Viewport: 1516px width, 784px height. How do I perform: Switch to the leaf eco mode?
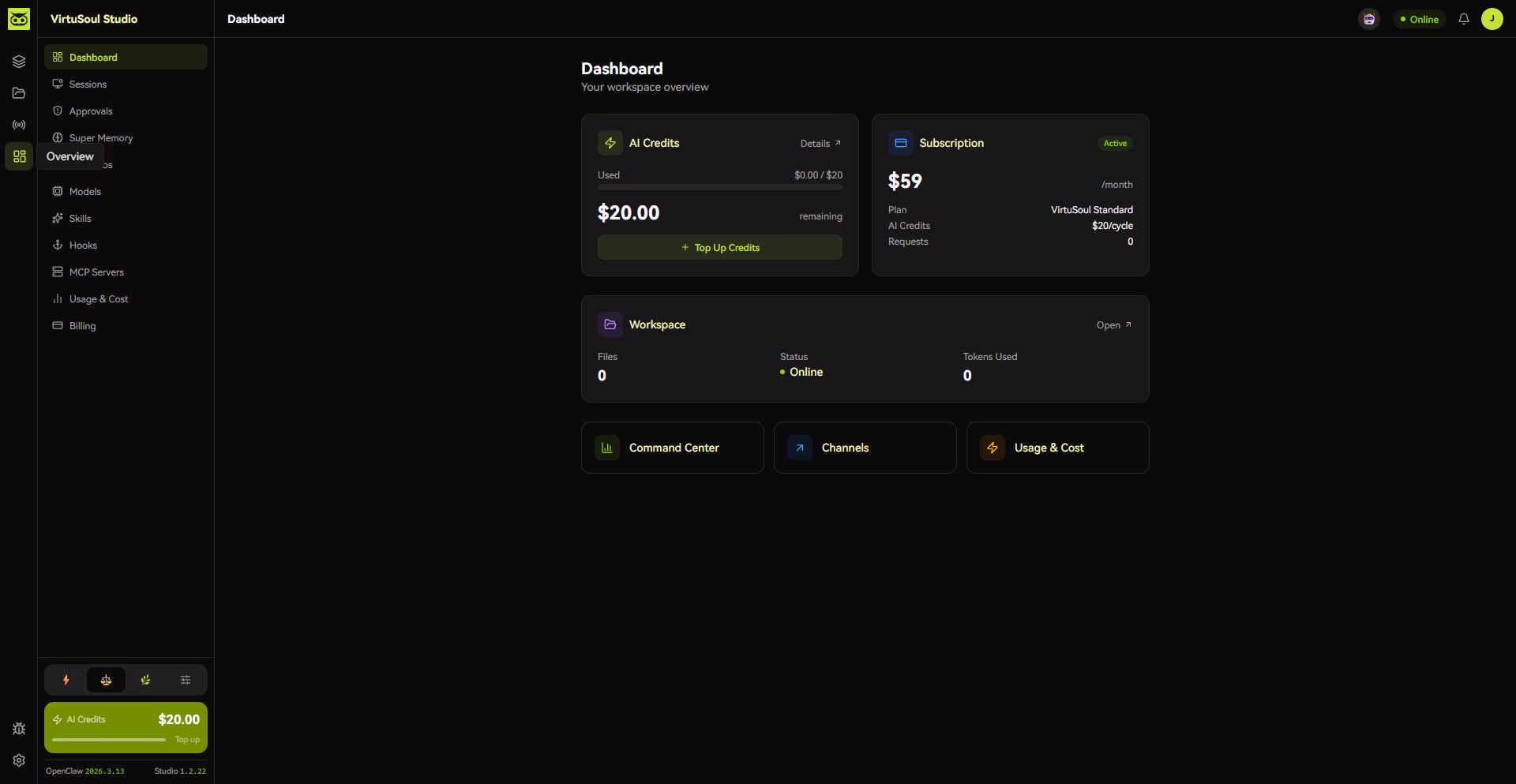coord(145,680)
